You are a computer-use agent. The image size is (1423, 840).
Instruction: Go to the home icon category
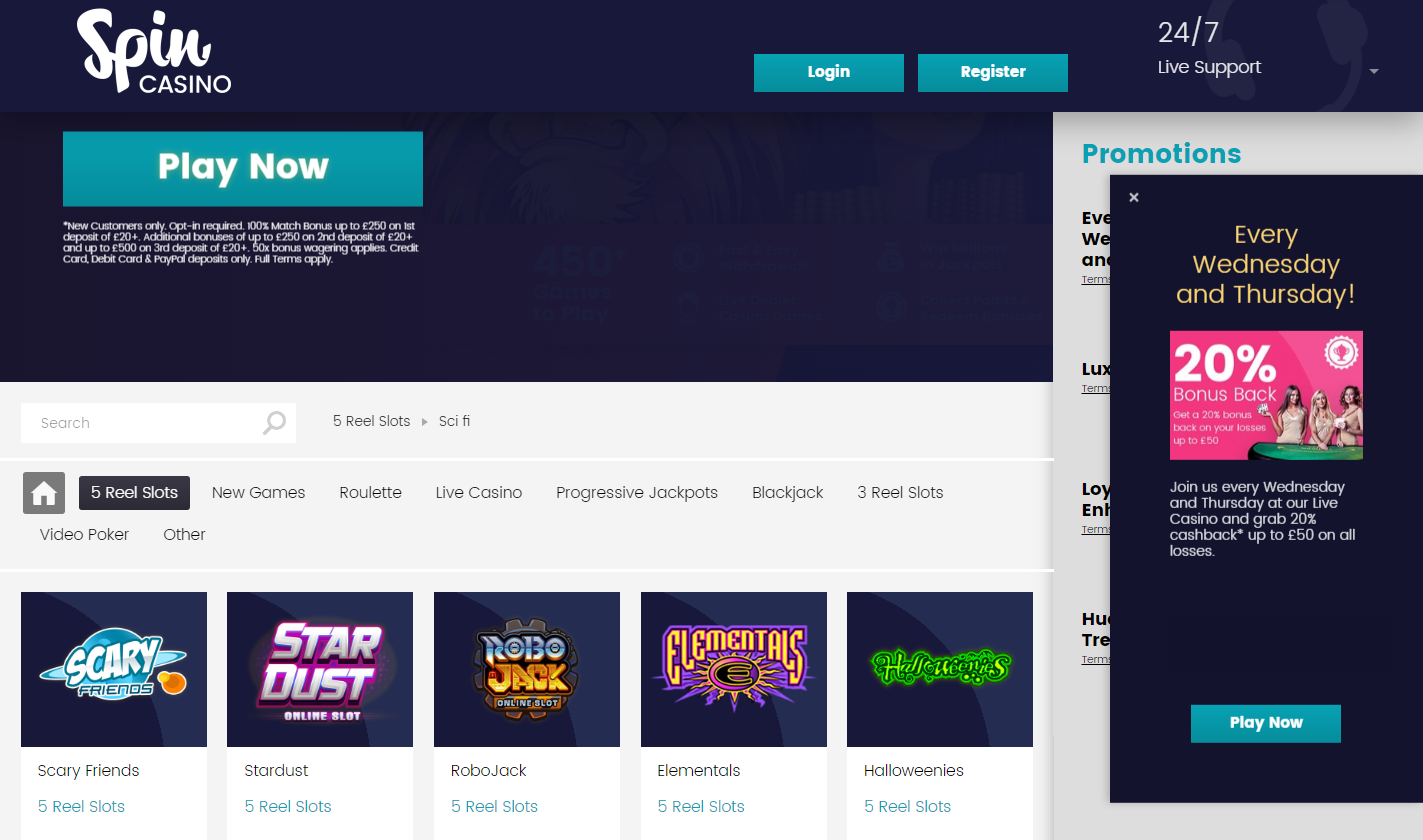click(44, 493)
